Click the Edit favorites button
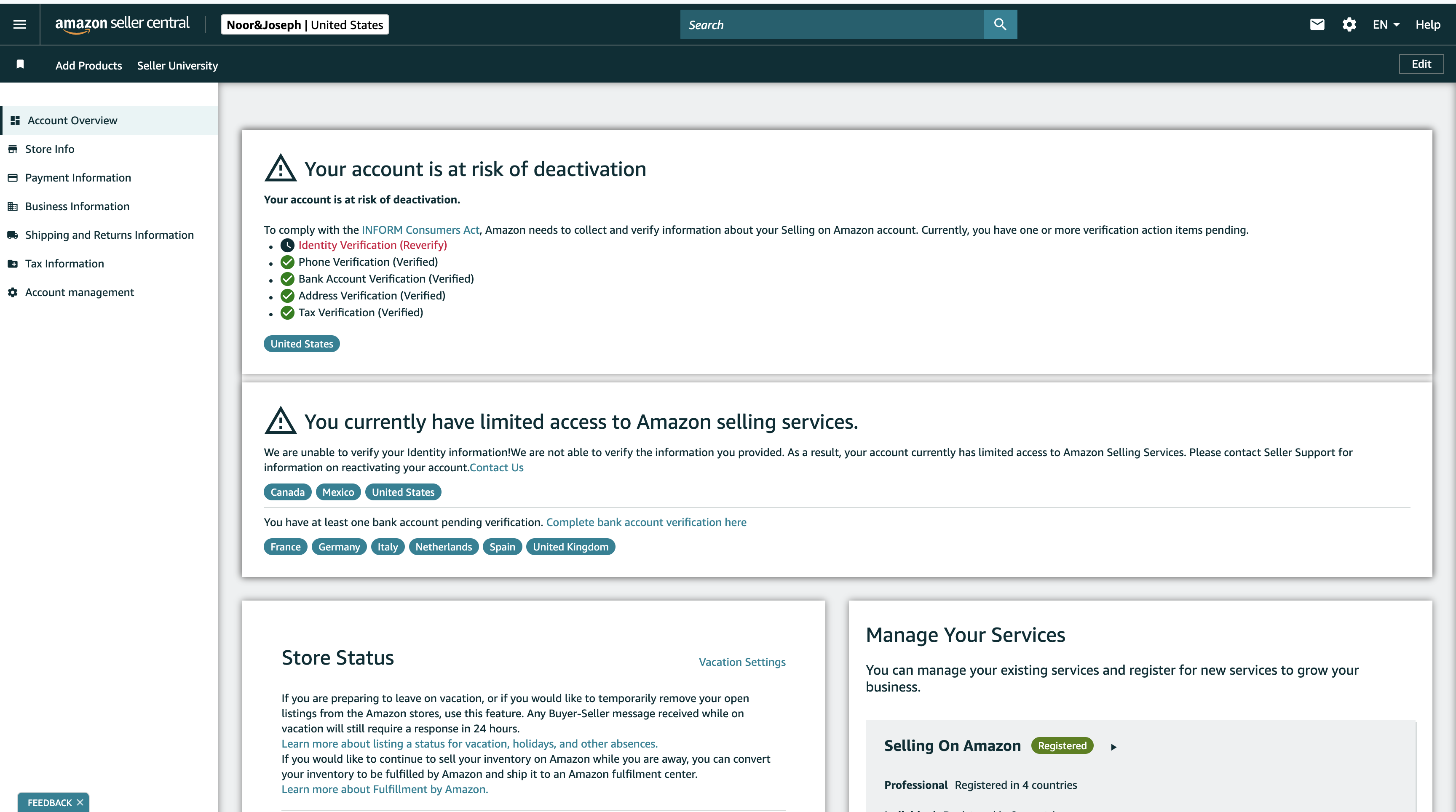The image size is (1456, 812). coord(1421,64)
